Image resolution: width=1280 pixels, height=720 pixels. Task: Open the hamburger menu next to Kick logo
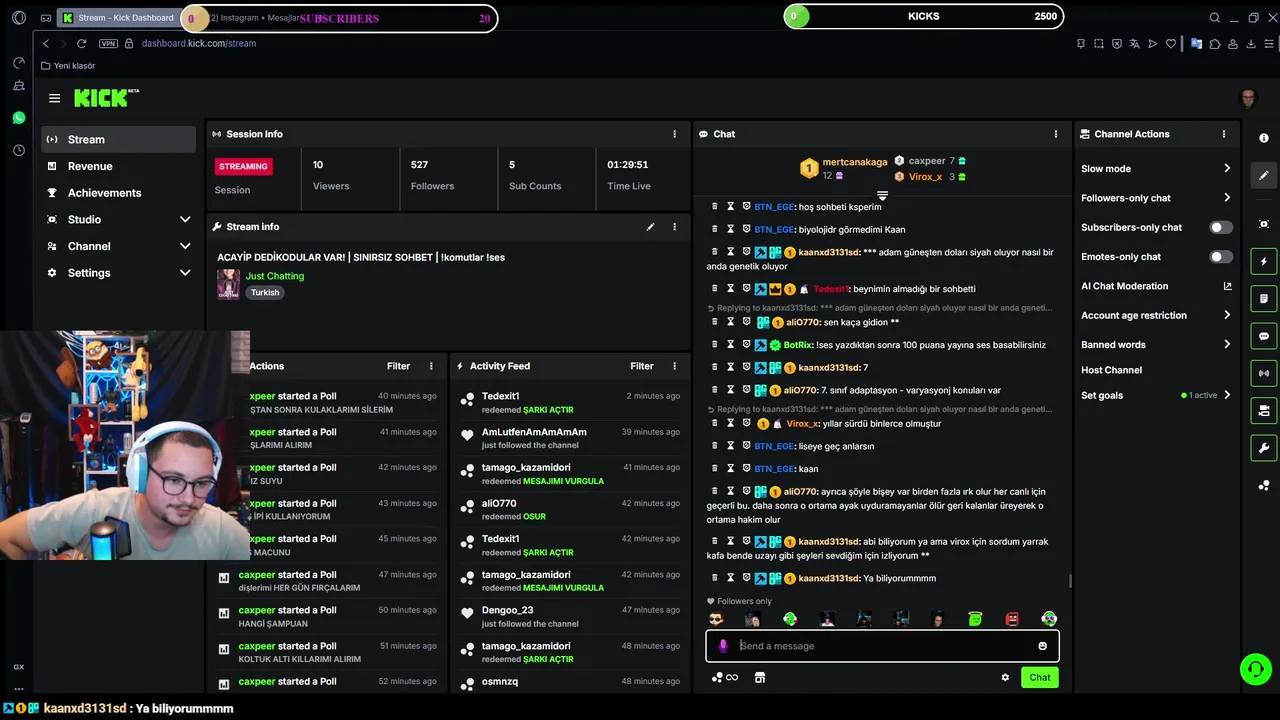[x=54, y=98]
